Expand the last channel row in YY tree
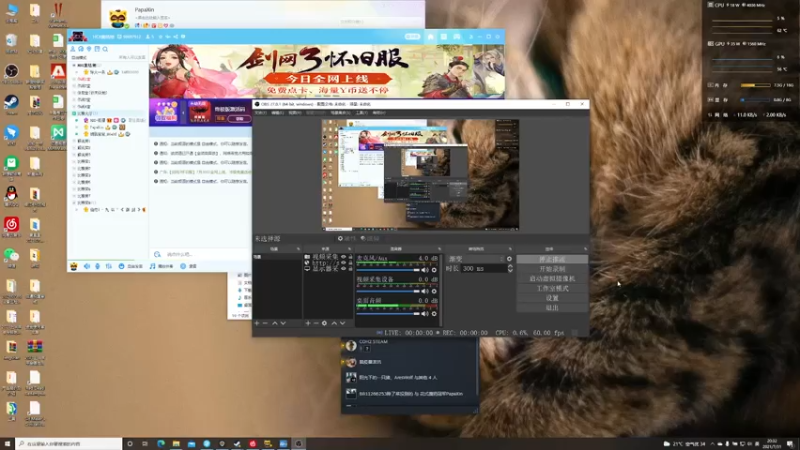The height and width of the screenshot is (450, 800). pos(77,209)
